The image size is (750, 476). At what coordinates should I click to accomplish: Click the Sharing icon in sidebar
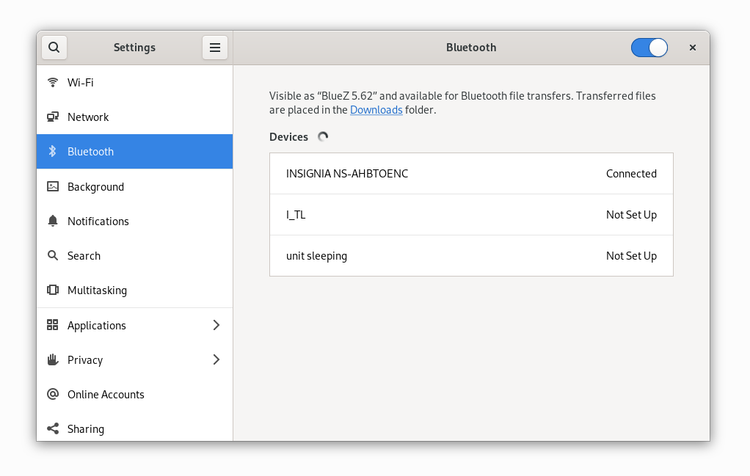[53, 428]
